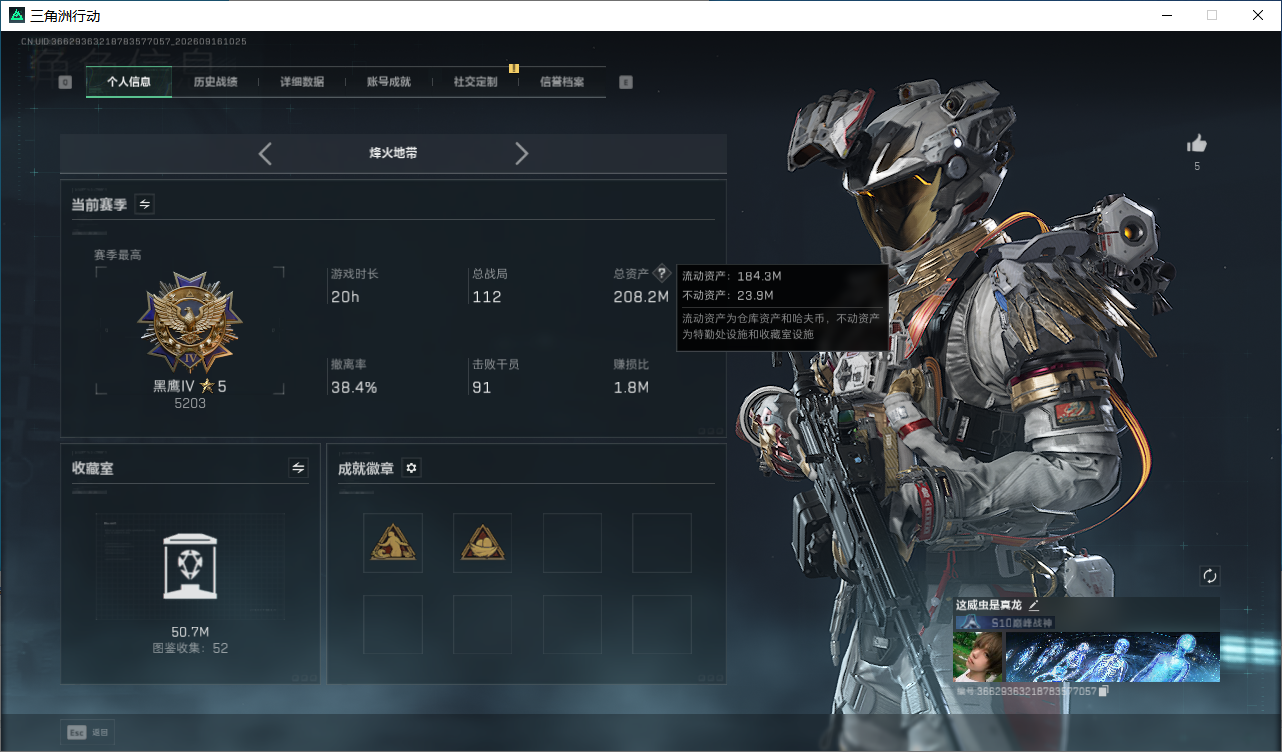
Task: Click the 击败干员 91 value
Action: pos(482,387)
